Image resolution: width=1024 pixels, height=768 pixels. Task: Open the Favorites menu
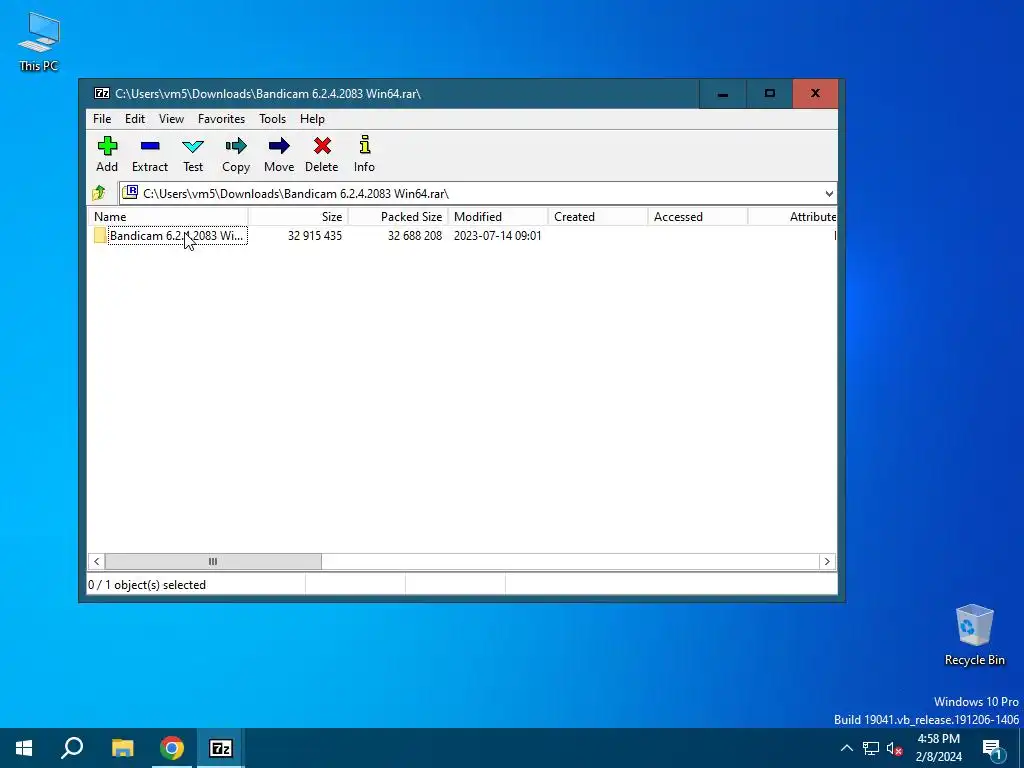pyautogui.click(x=221, y=119)
